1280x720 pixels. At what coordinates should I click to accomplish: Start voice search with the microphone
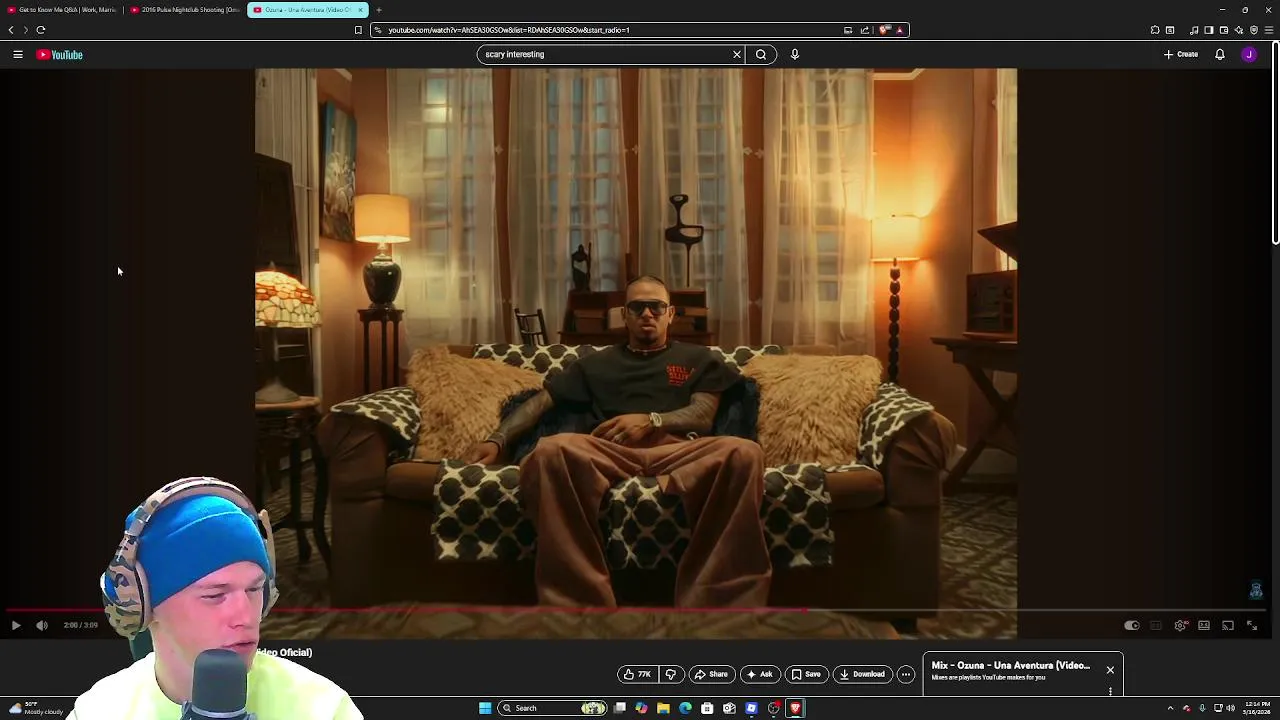(795, 55)
